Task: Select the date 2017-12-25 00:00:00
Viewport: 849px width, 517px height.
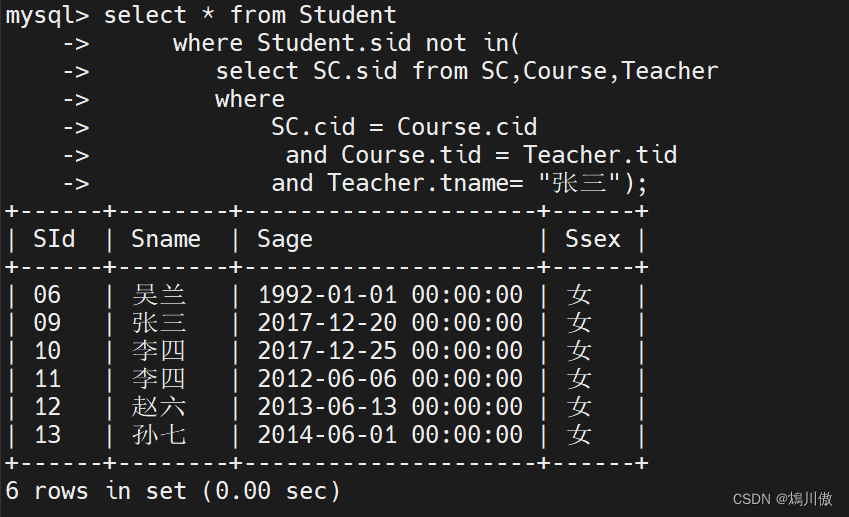Action: click(x=390, y=351)
